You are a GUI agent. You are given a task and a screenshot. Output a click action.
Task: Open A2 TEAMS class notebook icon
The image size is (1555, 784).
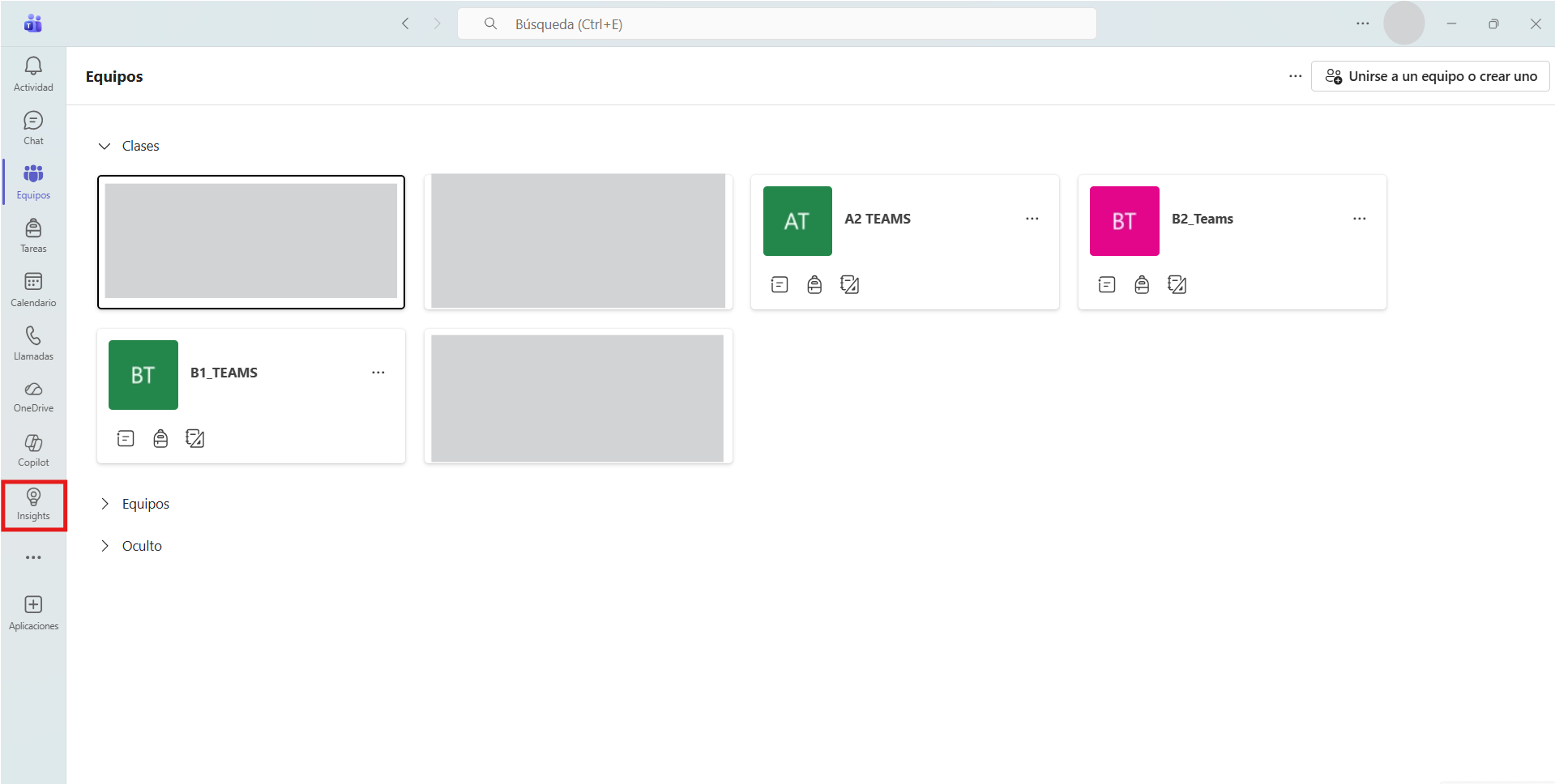[780, 284]
